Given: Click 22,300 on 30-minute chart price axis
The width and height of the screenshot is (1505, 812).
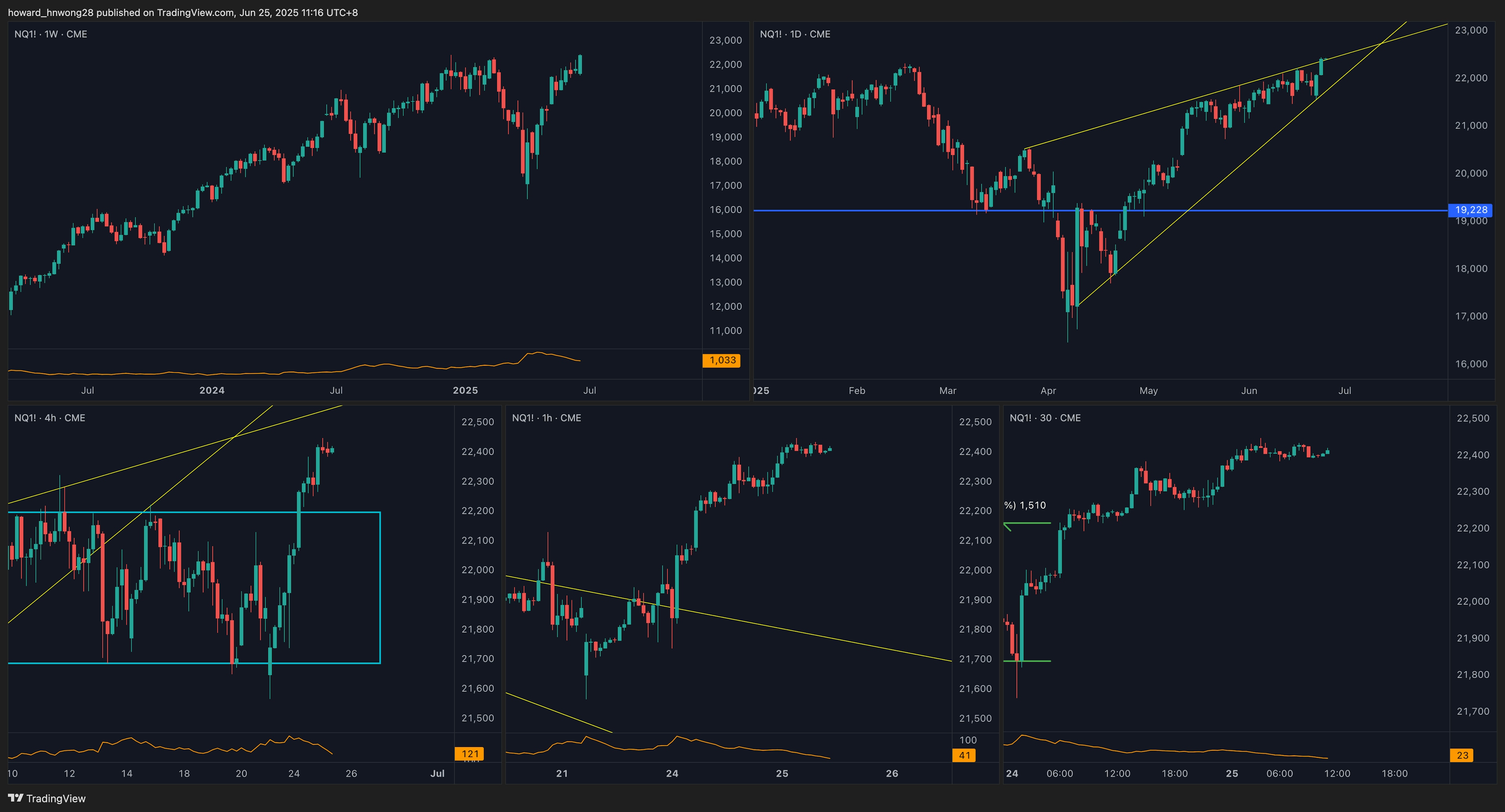Looking at the screenshot, I should pos(1473,492).
